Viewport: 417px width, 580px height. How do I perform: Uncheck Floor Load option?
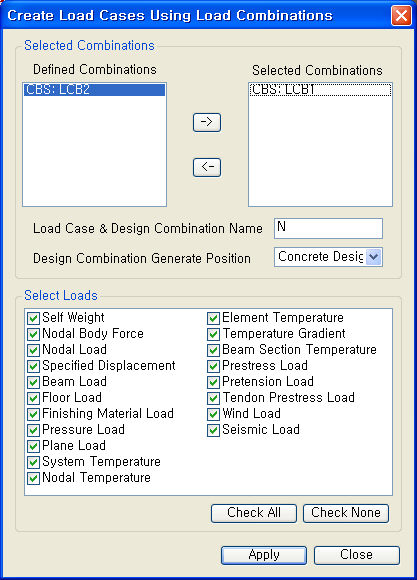tap(33, 398)
